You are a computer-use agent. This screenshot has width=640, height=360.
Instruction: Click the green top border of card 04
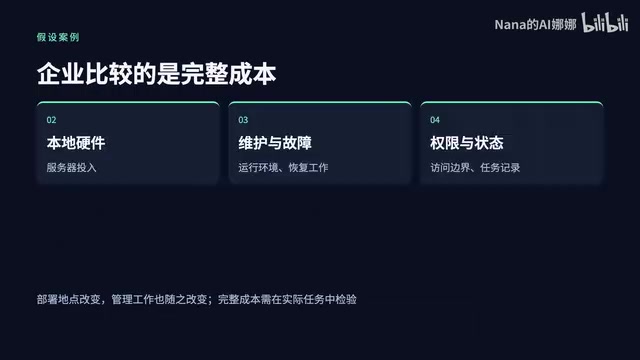pyautogui.click(x=512, y=102)
